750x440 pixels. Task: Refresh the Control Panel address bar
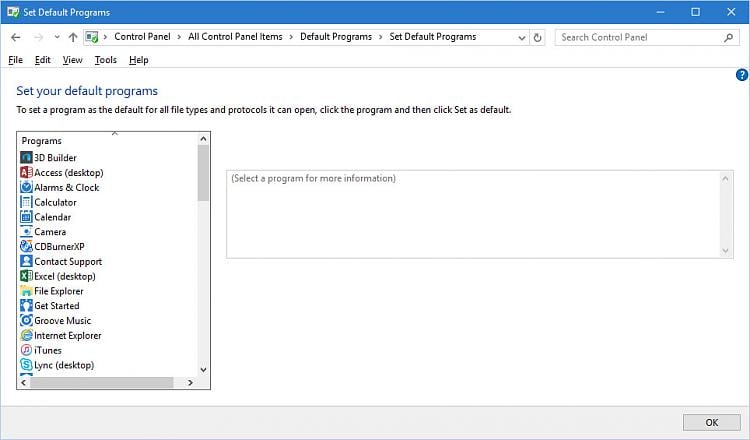(538, 37)
